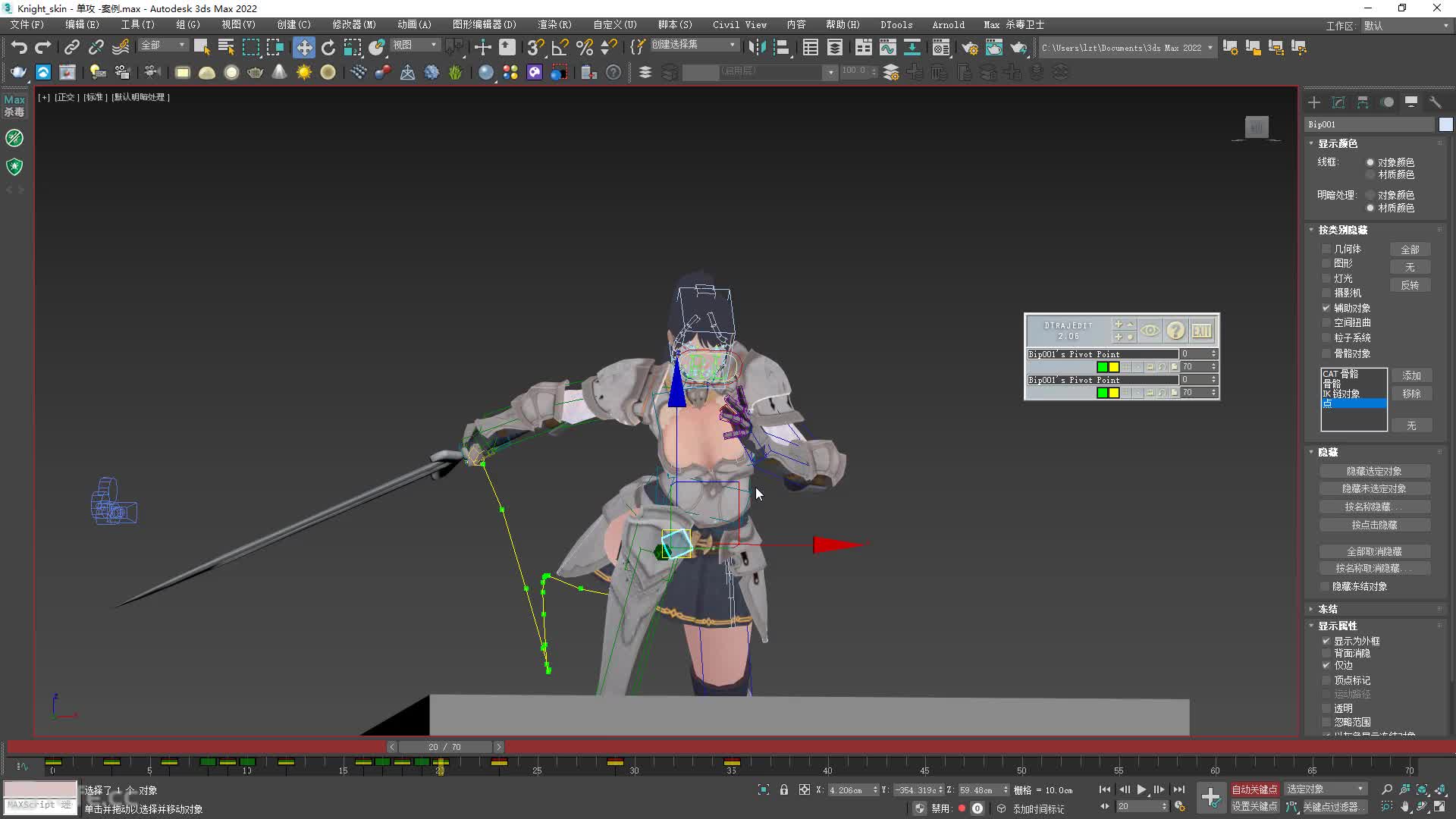
Task: Toggle the Angle Snap icon
Action: click(560, 47)
